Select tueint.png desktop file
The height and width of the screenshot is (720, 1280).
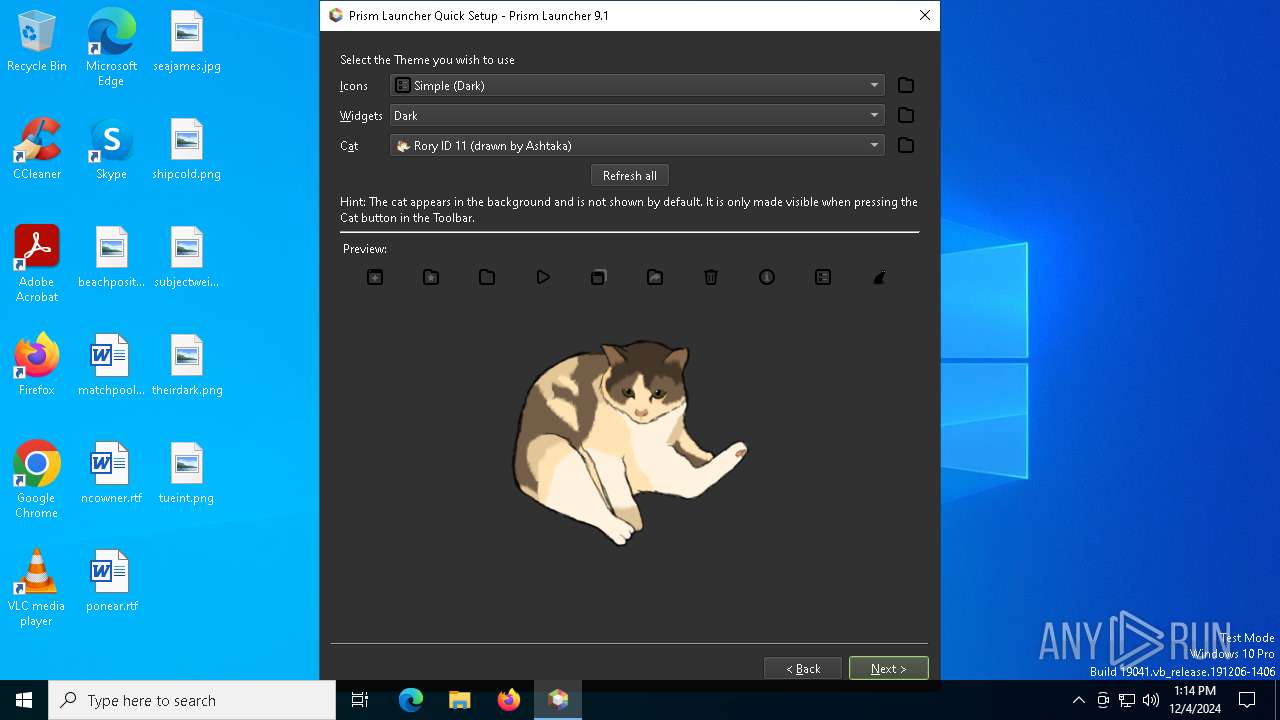tap(187, 474)
